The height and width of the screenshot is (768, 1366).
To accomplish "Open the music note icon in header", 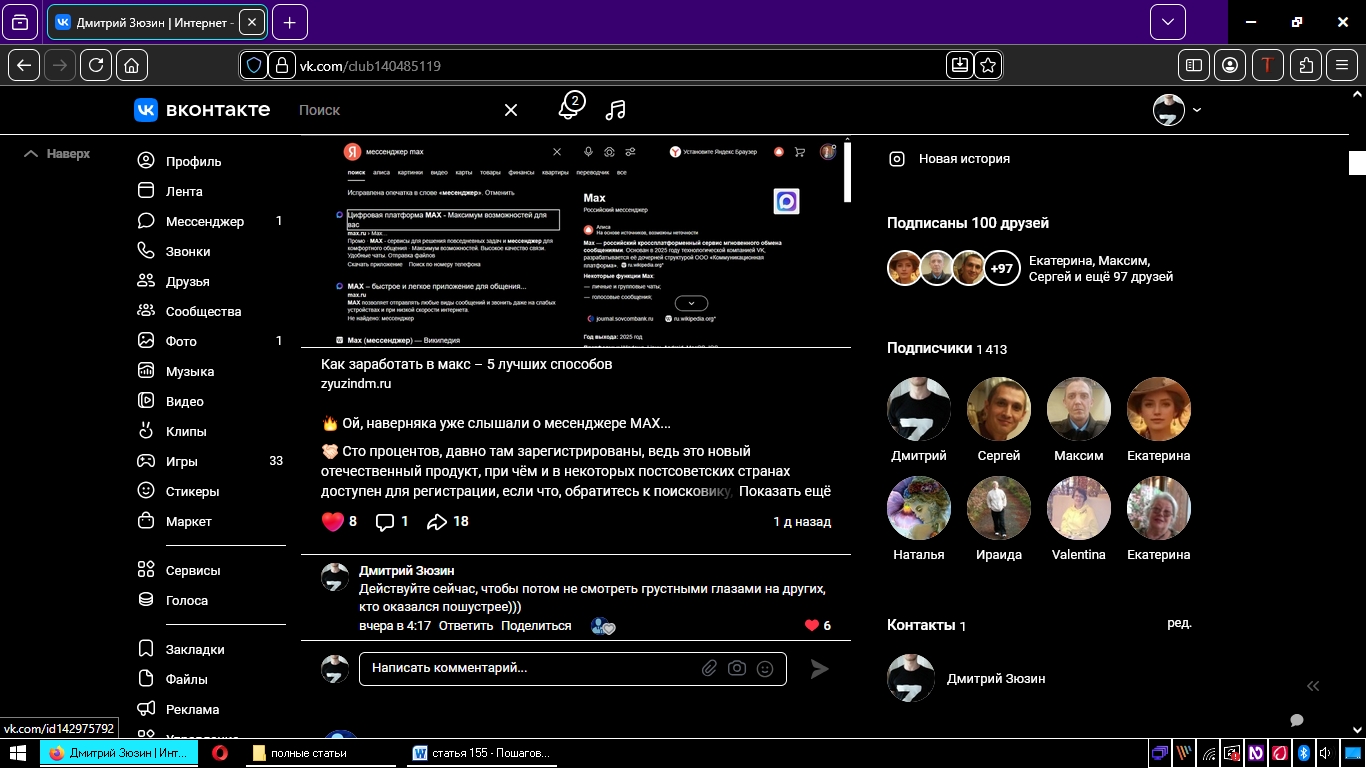I will click(616, 110).
